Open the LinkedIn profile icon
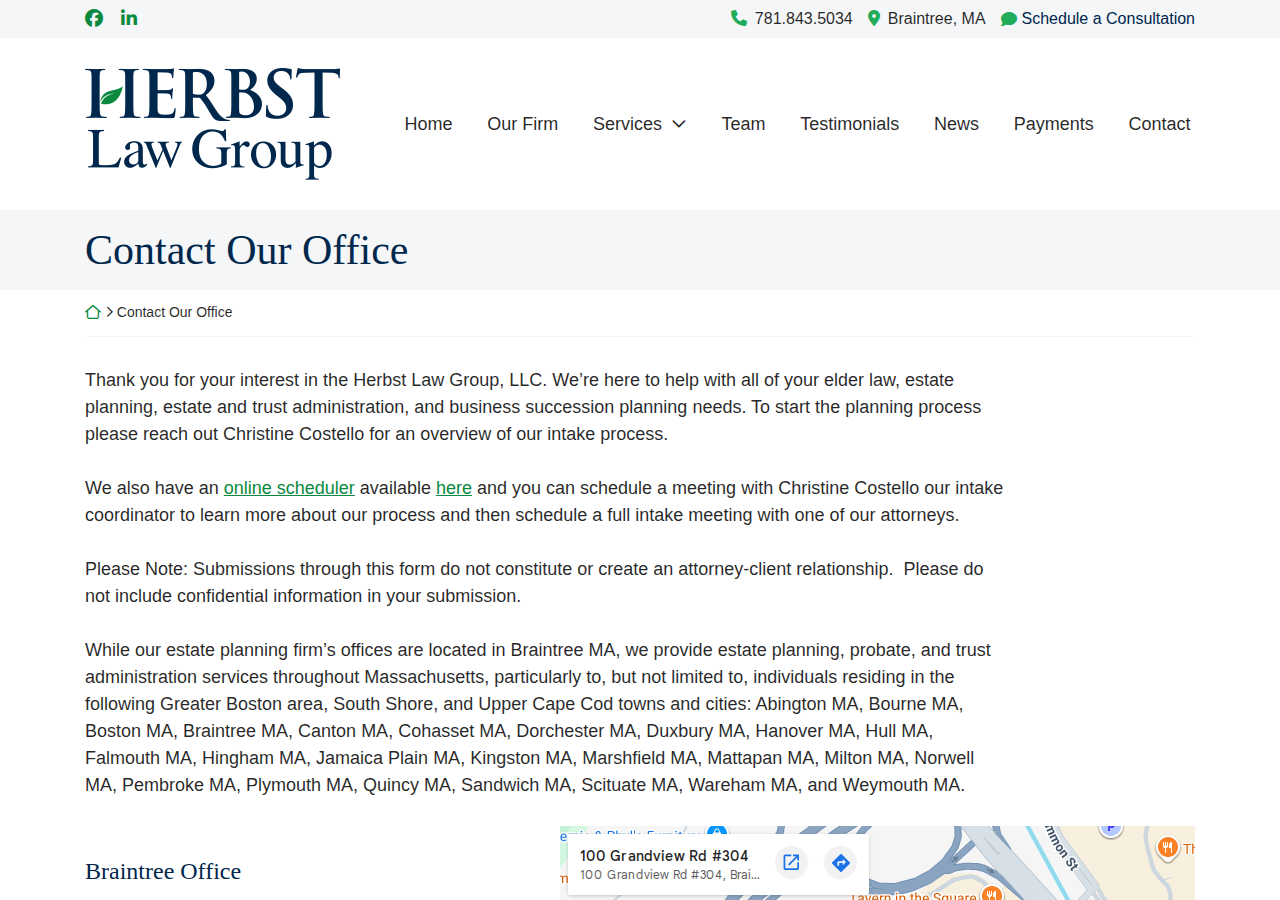The height and width of the screenshot is (900, 1280). click(129, 18)
